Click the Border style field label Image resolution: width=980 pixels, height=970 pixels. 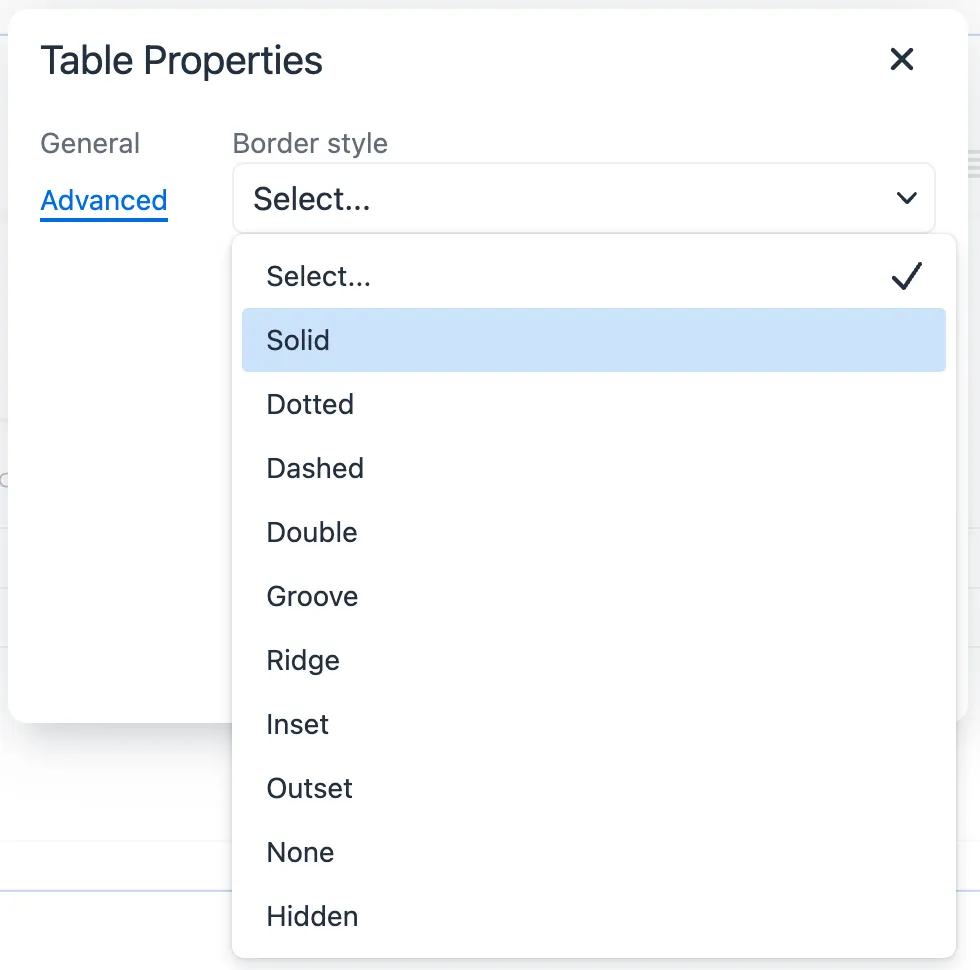point(310,144)
